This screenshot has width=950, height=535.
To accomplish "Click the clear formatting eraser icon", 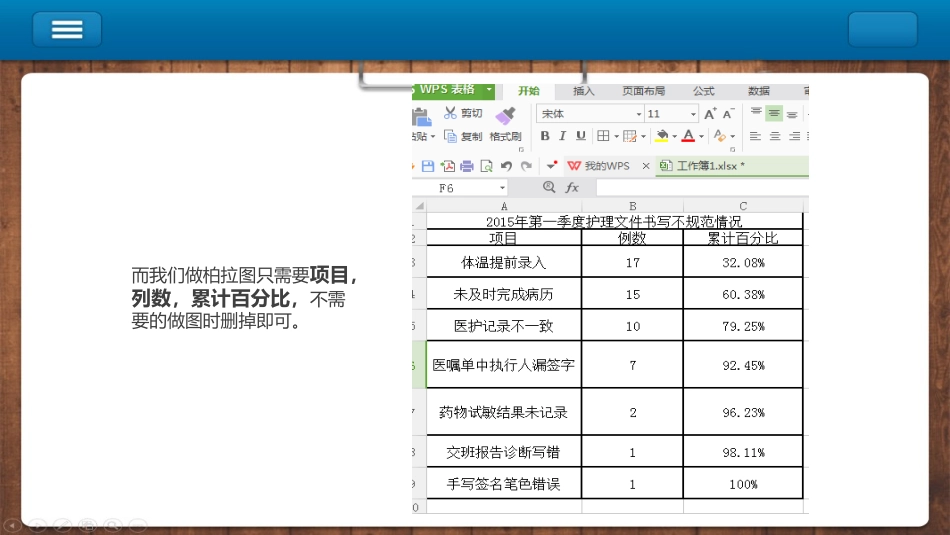I will point(720,136).
